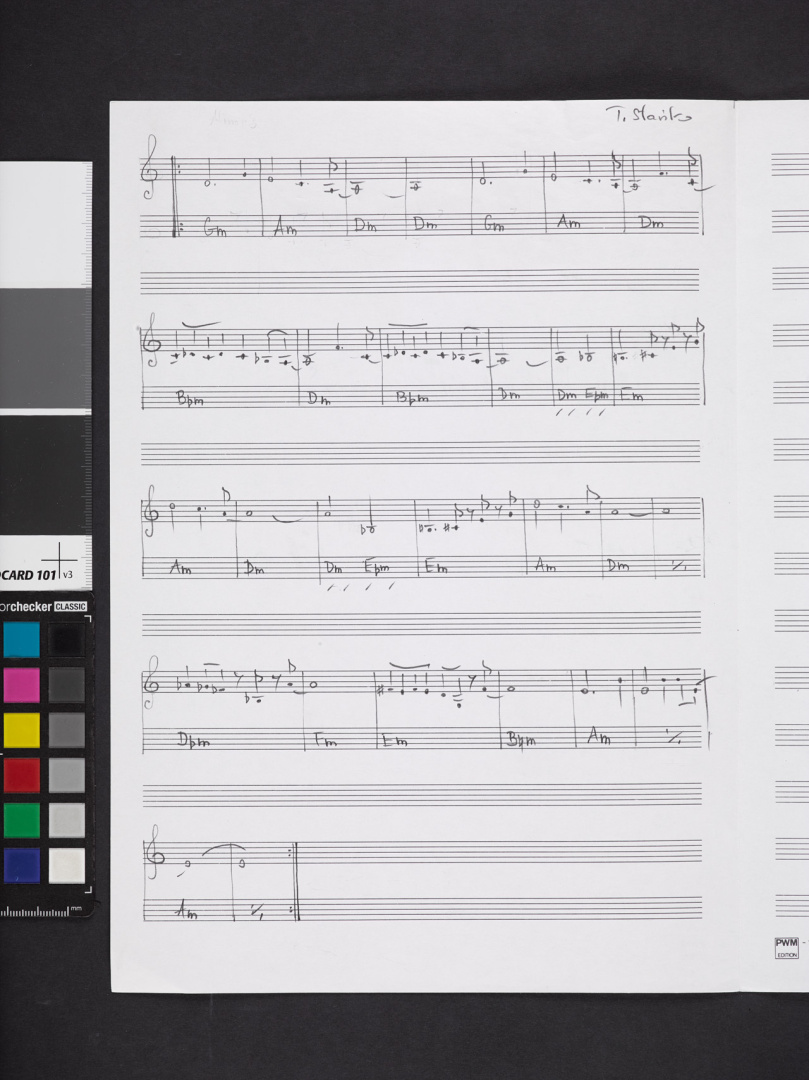Viewport: 809px width, 1080px height.
Task: Click the Gm chord right after opening repeat sign
Action: pos(215,227)
